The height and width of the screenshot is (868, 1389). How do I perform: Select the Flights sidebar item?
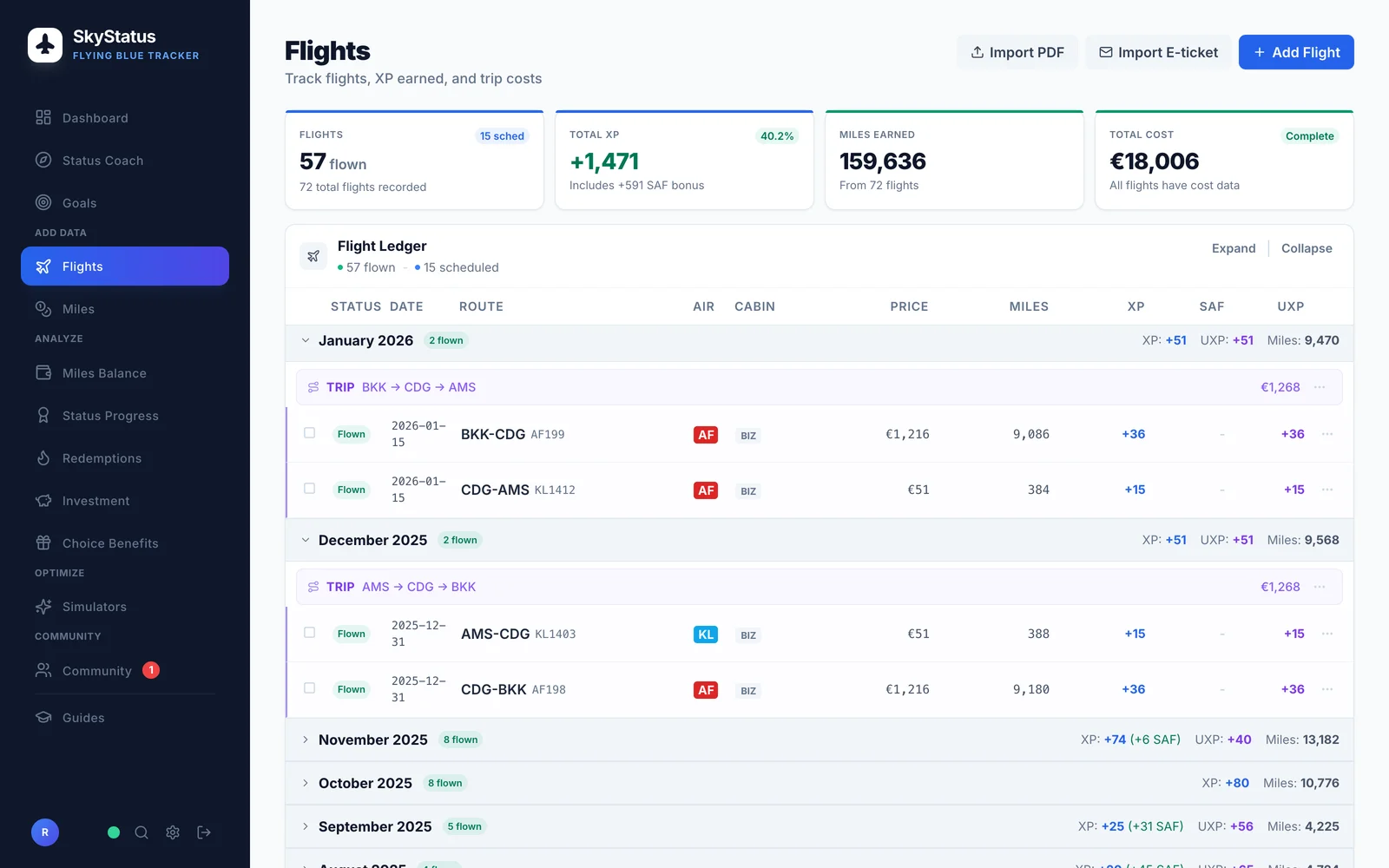pyautogui.click(x=125, y=266)
